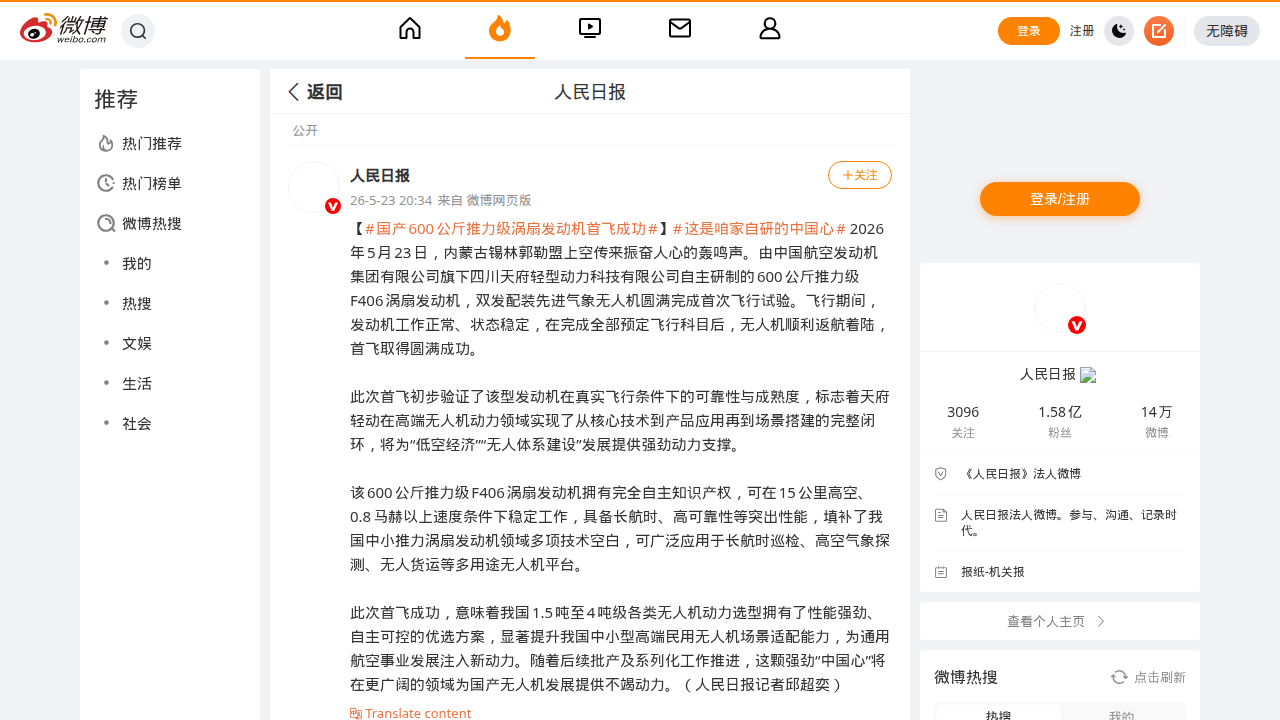Image resolution: width=1280 pixels, height=720 pixels.
Task: Open the search magnifier icon
Action: coord(138,31)
